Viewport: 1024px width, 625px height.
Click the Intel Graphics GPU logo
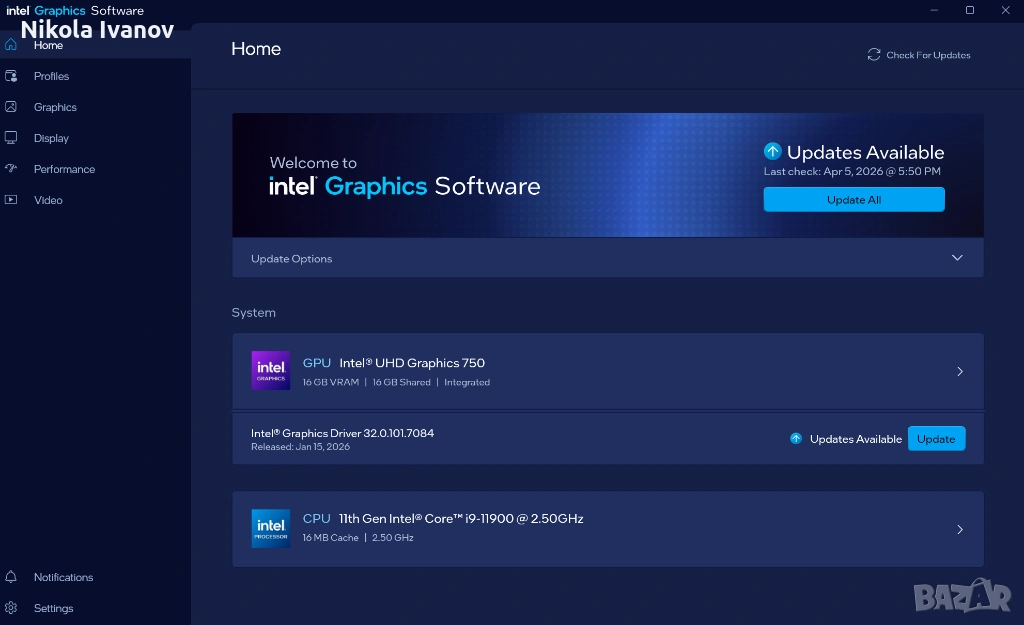point(271,371)
